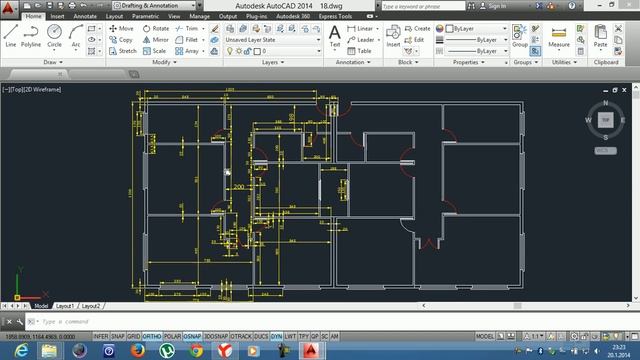The height and width of the screenshot is (360, 640).
Task: Open the Measure utility
Action: pyautogui.click(x=559, y=37)
